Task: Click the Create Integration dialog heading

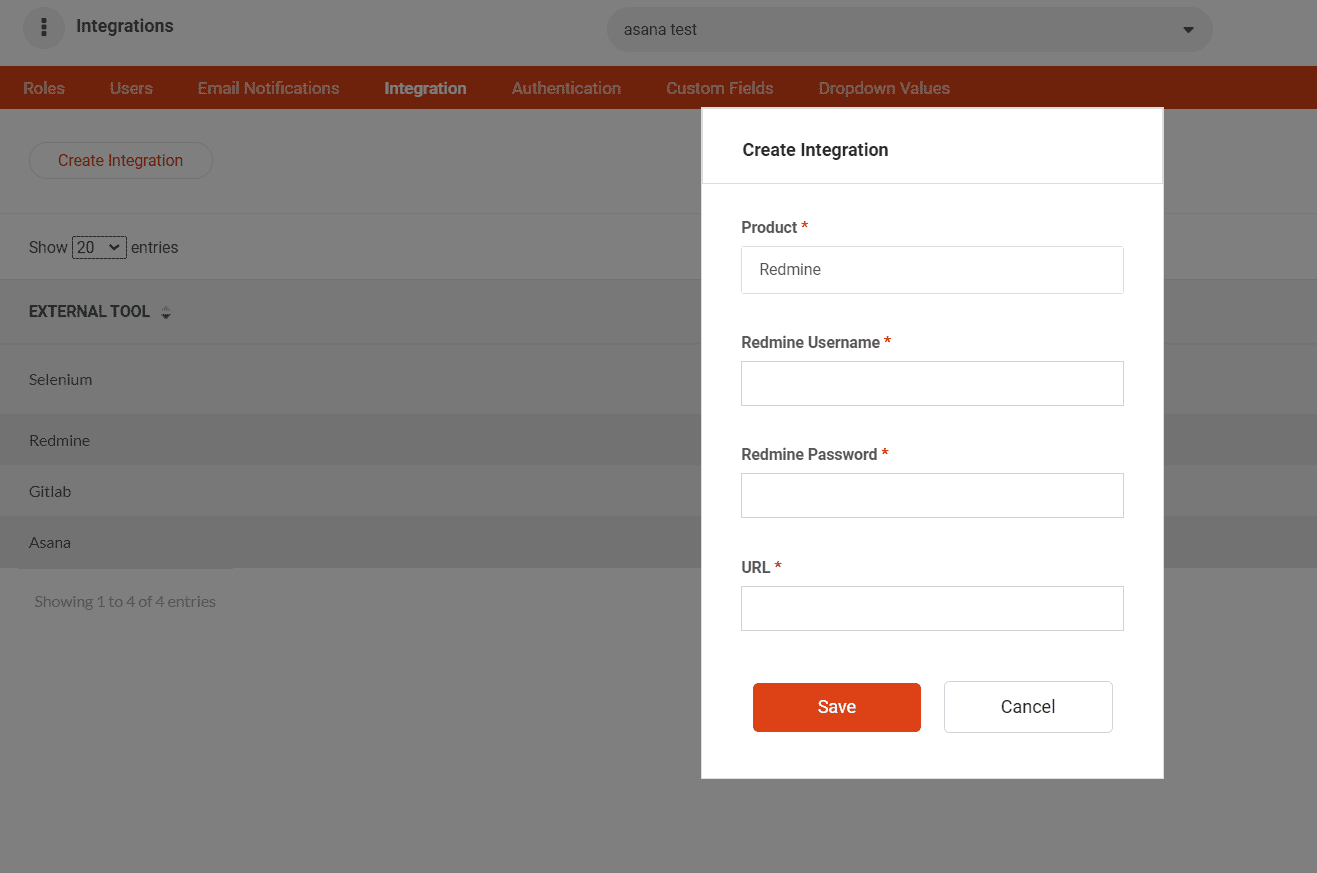Action: coord(815,150)
